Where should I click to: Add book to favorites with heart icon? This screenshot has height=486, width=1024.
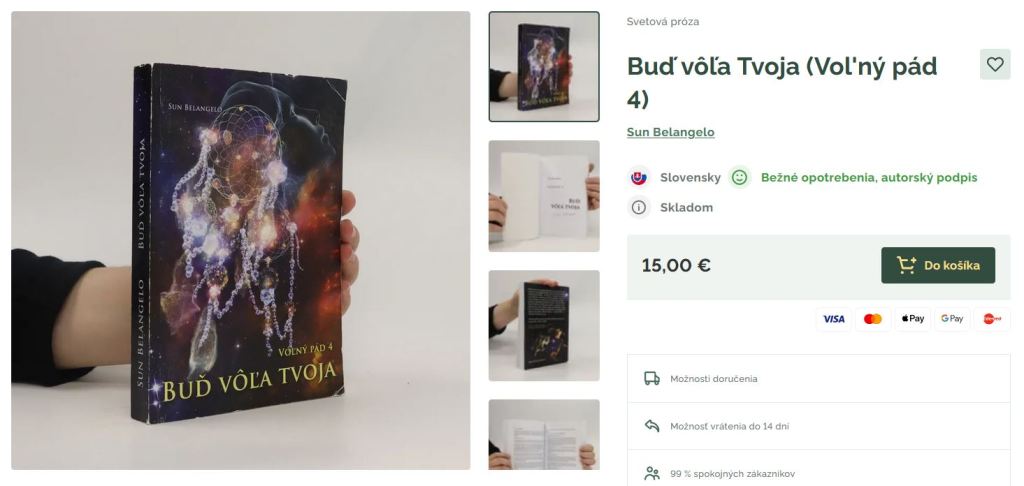(995, 64)
